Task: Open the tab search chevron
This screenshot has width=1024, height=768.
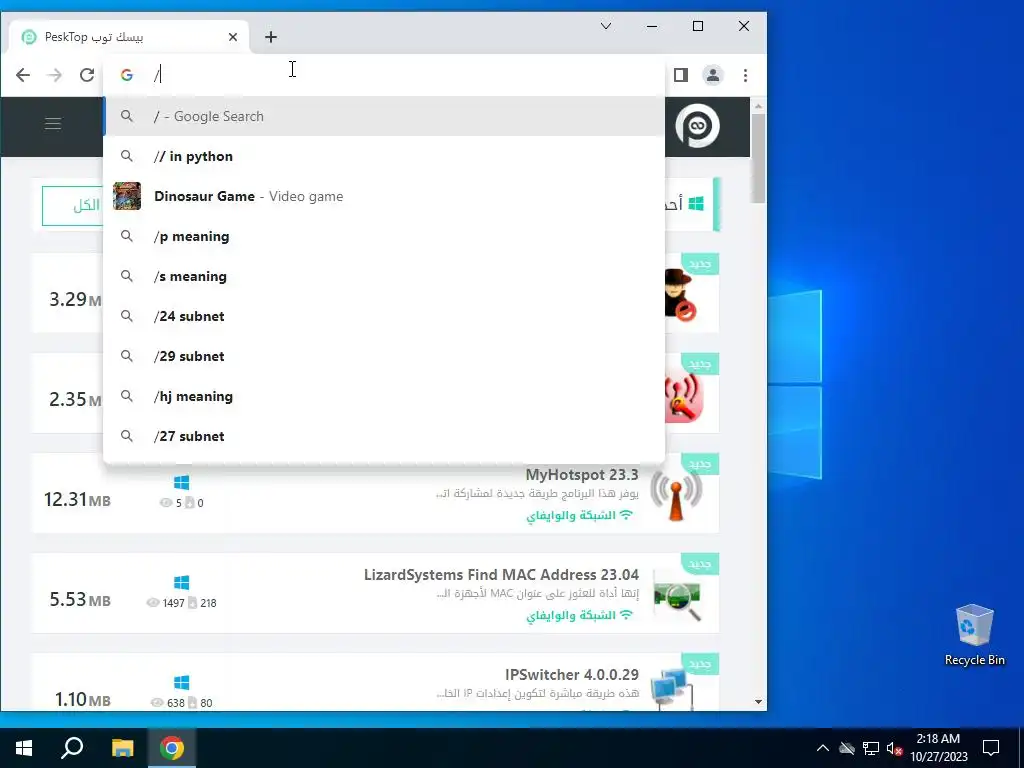Action: pyautogui.click(x=606, y=26)
